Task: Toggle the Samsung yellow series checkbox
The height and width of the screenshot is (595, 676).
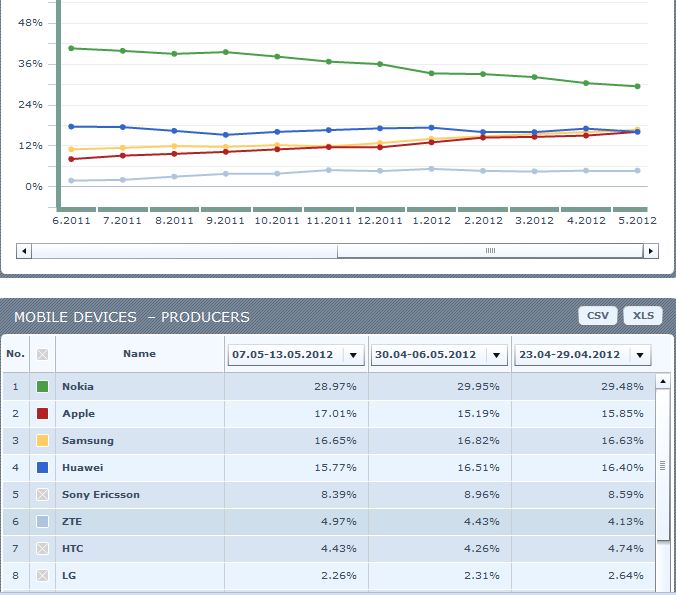Action: coord(42,440)
